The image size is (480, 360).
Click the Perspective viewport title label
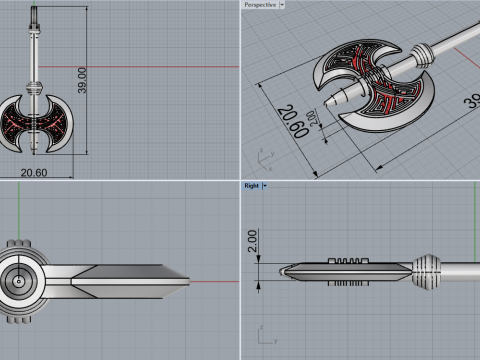coord(260,5)
